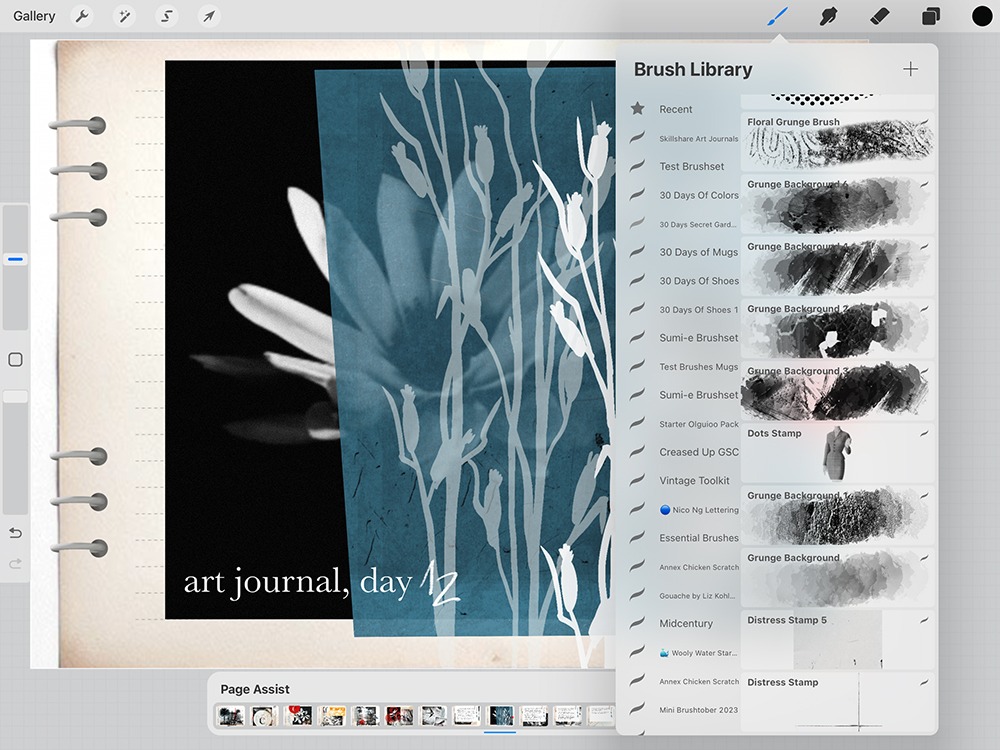Open the Mini Brushtober 2023 set
The image size is (1000, 750).
click(698, 710)
